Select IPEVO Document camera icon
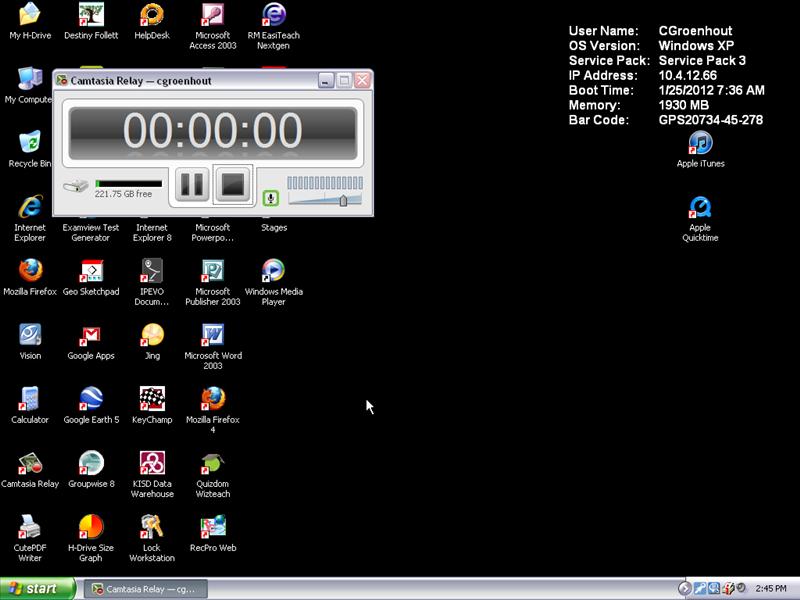800x600 pixels. [152, 282]
